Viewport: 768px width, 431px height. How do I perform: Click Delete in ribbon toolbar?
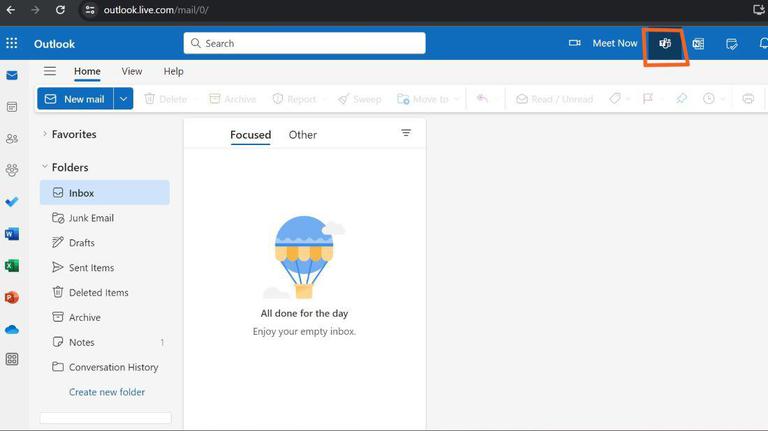click(166, 99)
